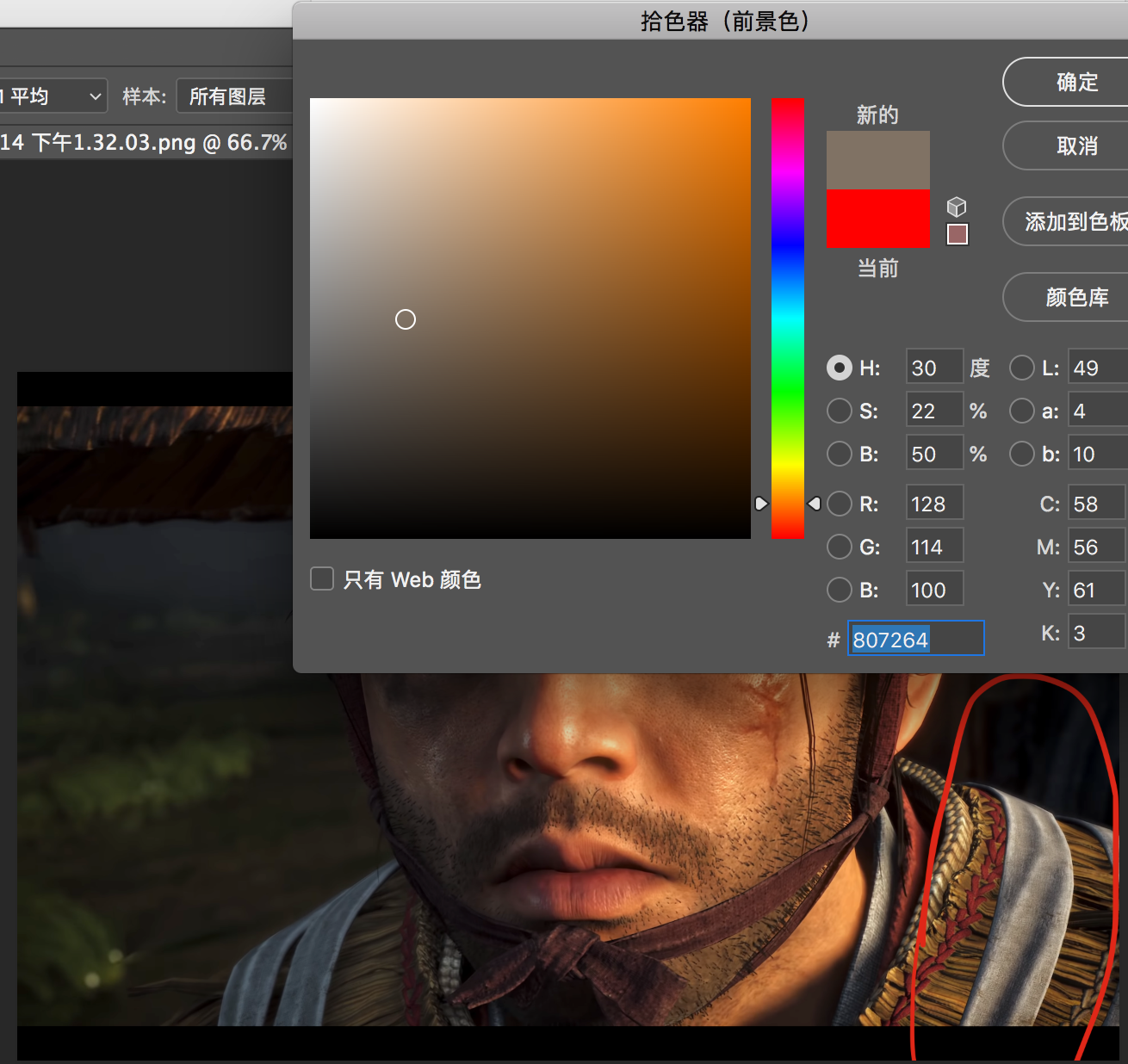The height and width of the screenshot is (1064, 1128).
Task: Select the H hue radio button
Action: tap(840, 368)
